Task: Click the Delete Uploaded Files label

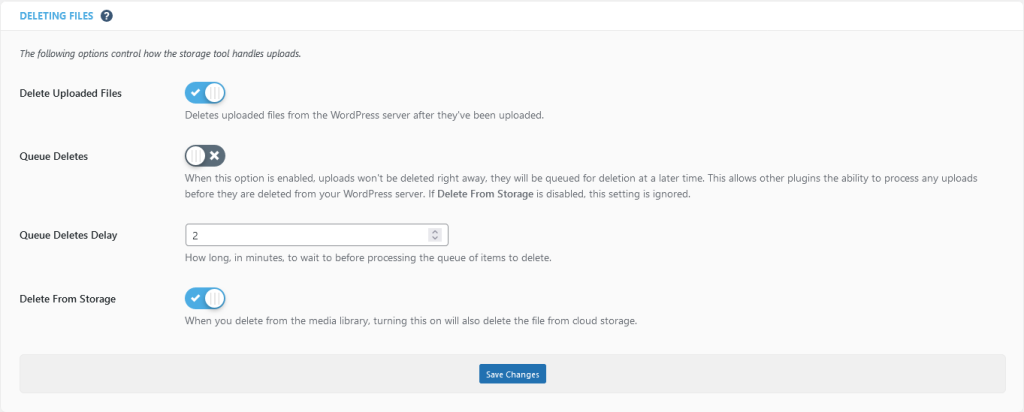Action: pos(71,93)
